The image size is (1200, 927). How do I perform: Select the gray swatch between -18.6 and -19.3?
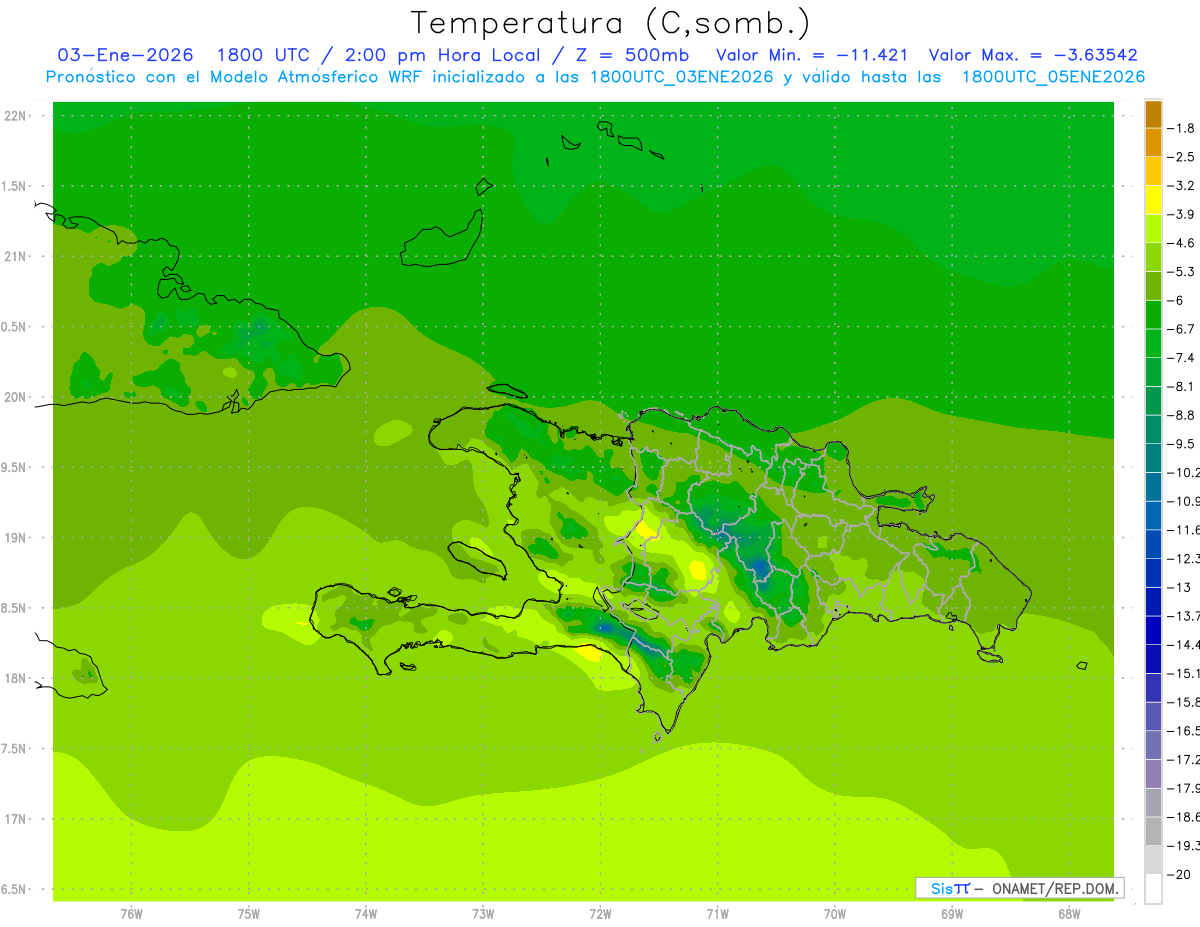[x=1153, y=831]
